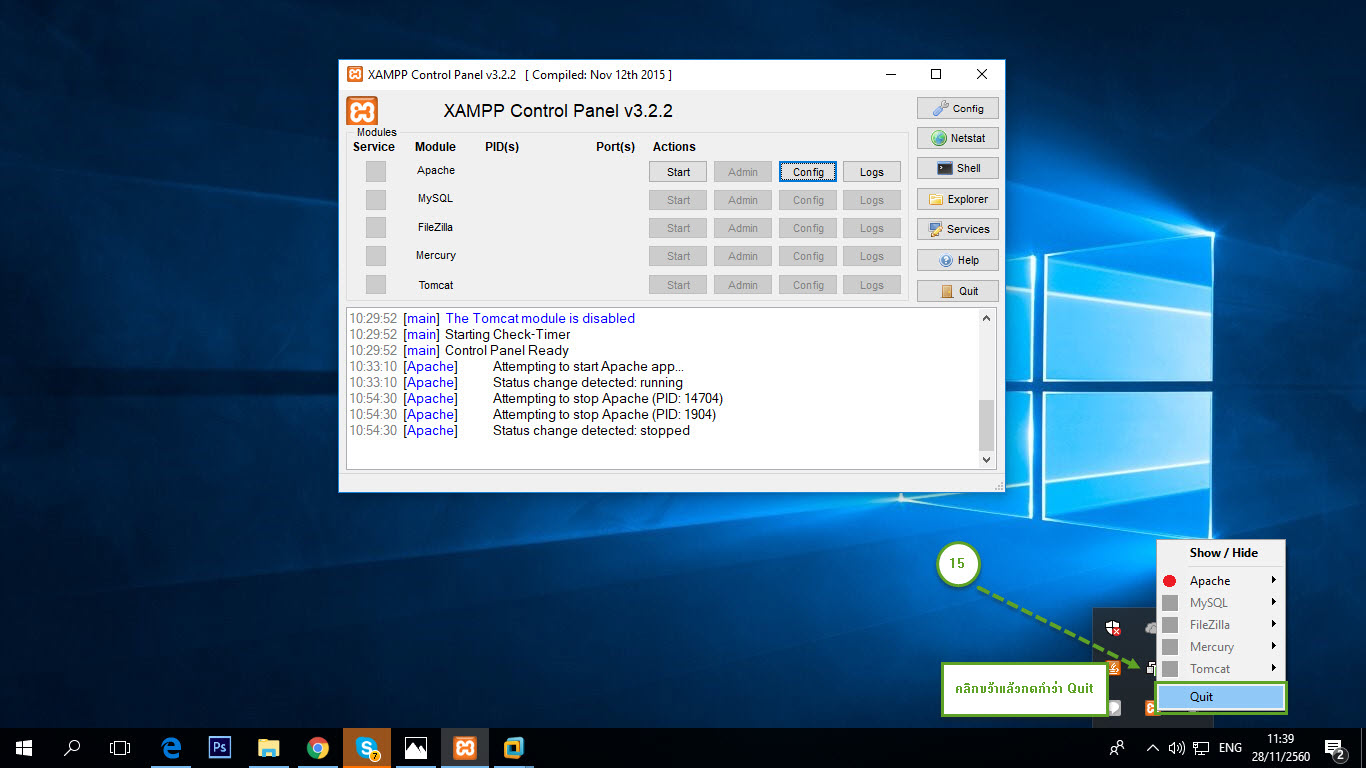The height and width of the screenshot is (768, 1366).
Task: Click the Windows Defender shield tray icon
Action: point(1113,628)
